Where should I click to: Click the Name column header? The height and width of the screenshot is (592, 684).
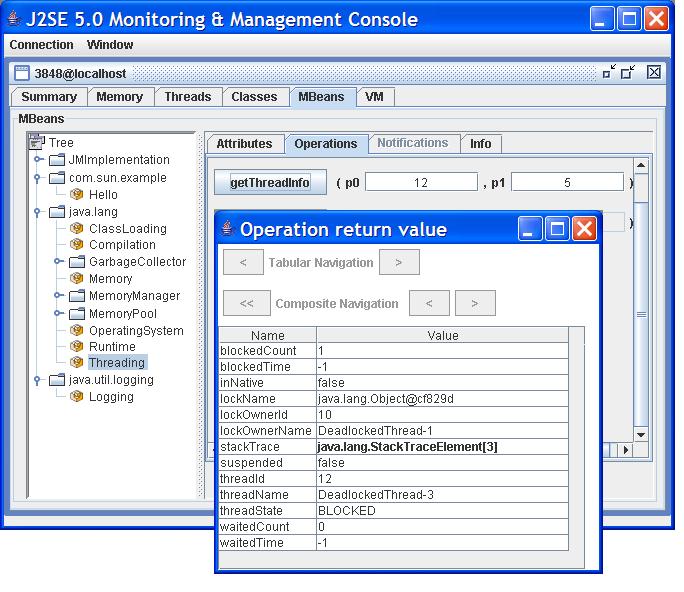click(x=267, y=335)
